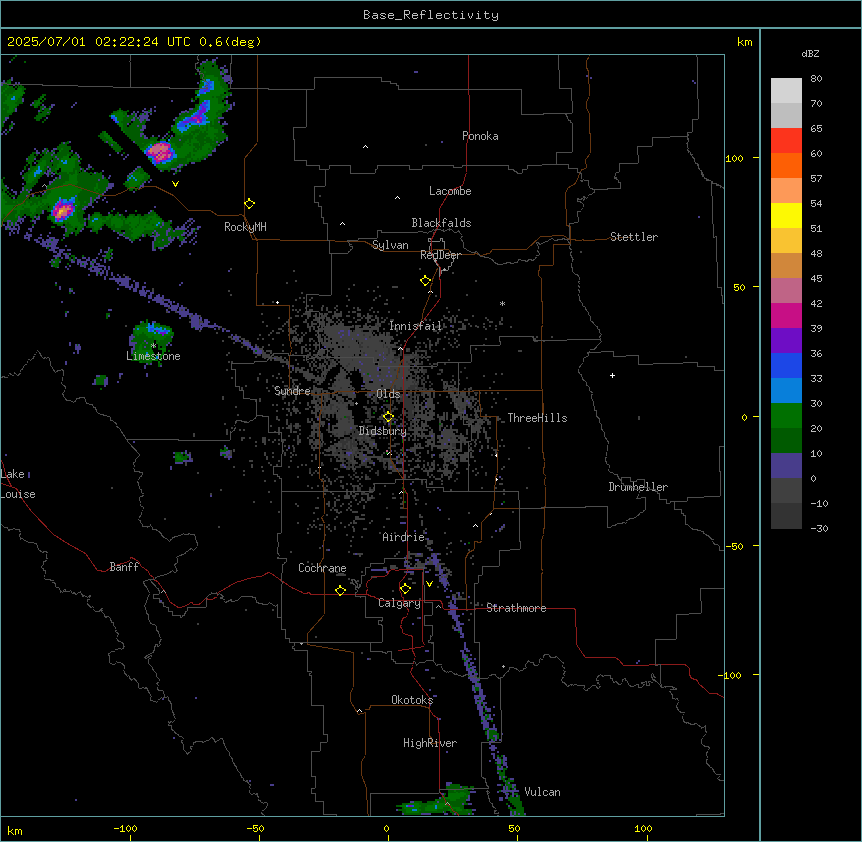The width and height of the screenshot is (862, 842).
Task: Click the yellow diamond marker above Calgary
Action: click(x=405, y=589)
